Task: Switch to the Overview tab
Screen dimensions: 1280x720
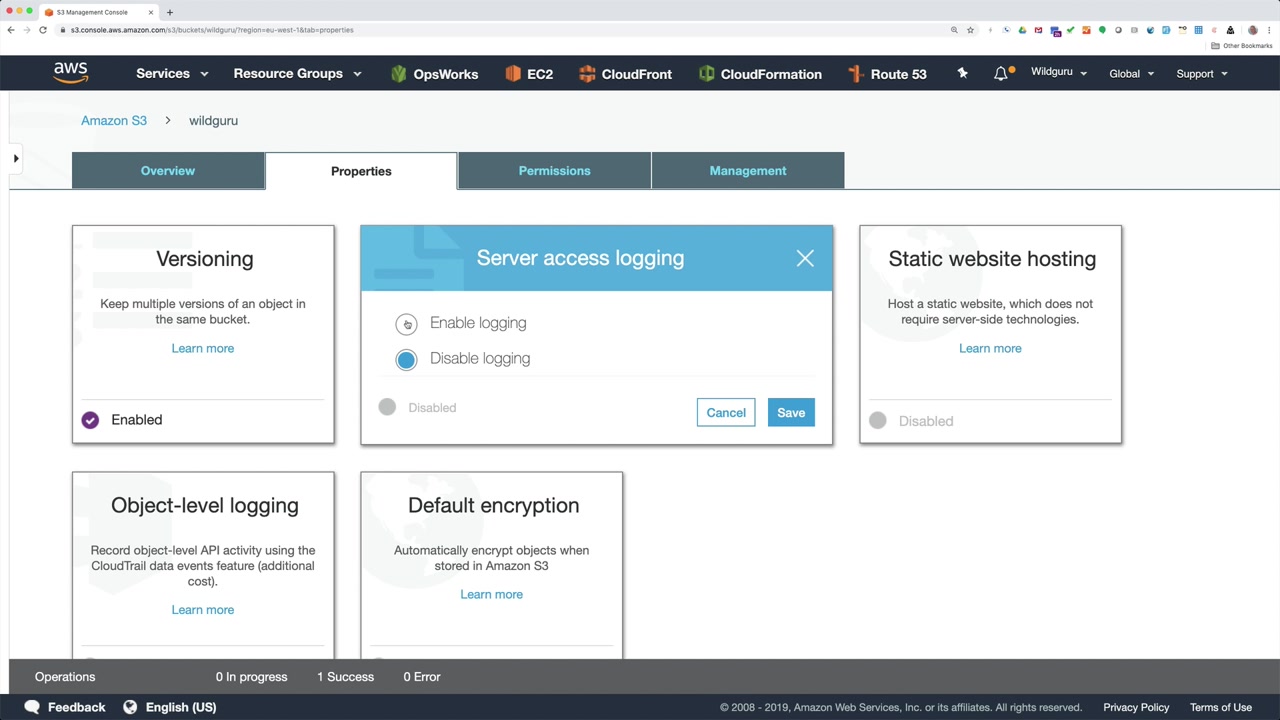Action: coord(168,171)
